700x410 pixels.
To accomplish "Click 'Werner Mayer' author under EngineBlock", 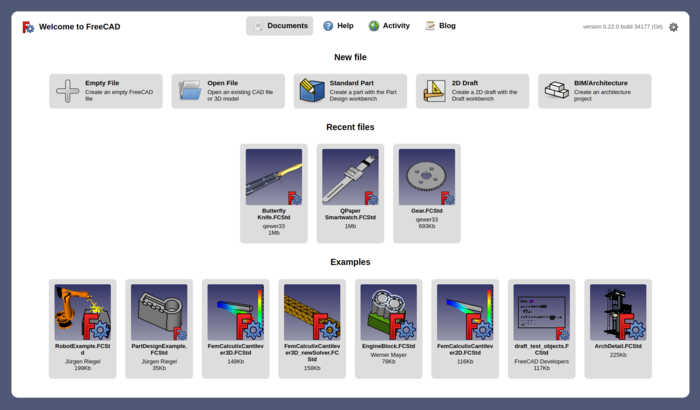I will pyautogui.click(x=388, y=355).
